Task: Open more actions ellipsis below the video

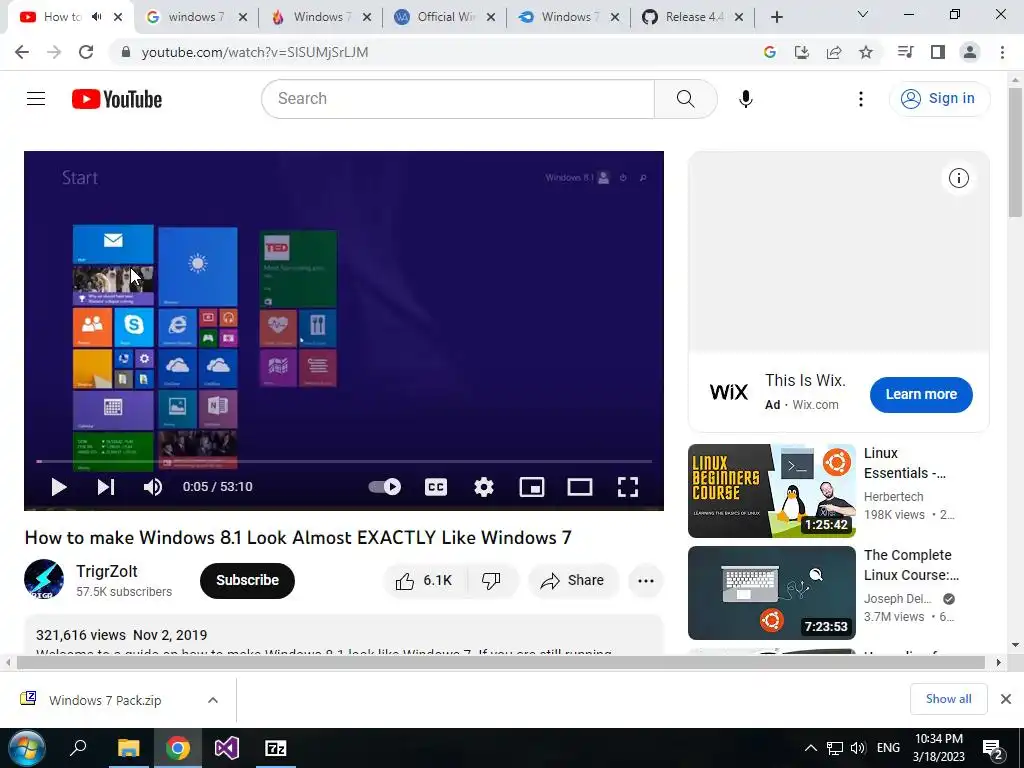Action: click(x=646, y=581)
